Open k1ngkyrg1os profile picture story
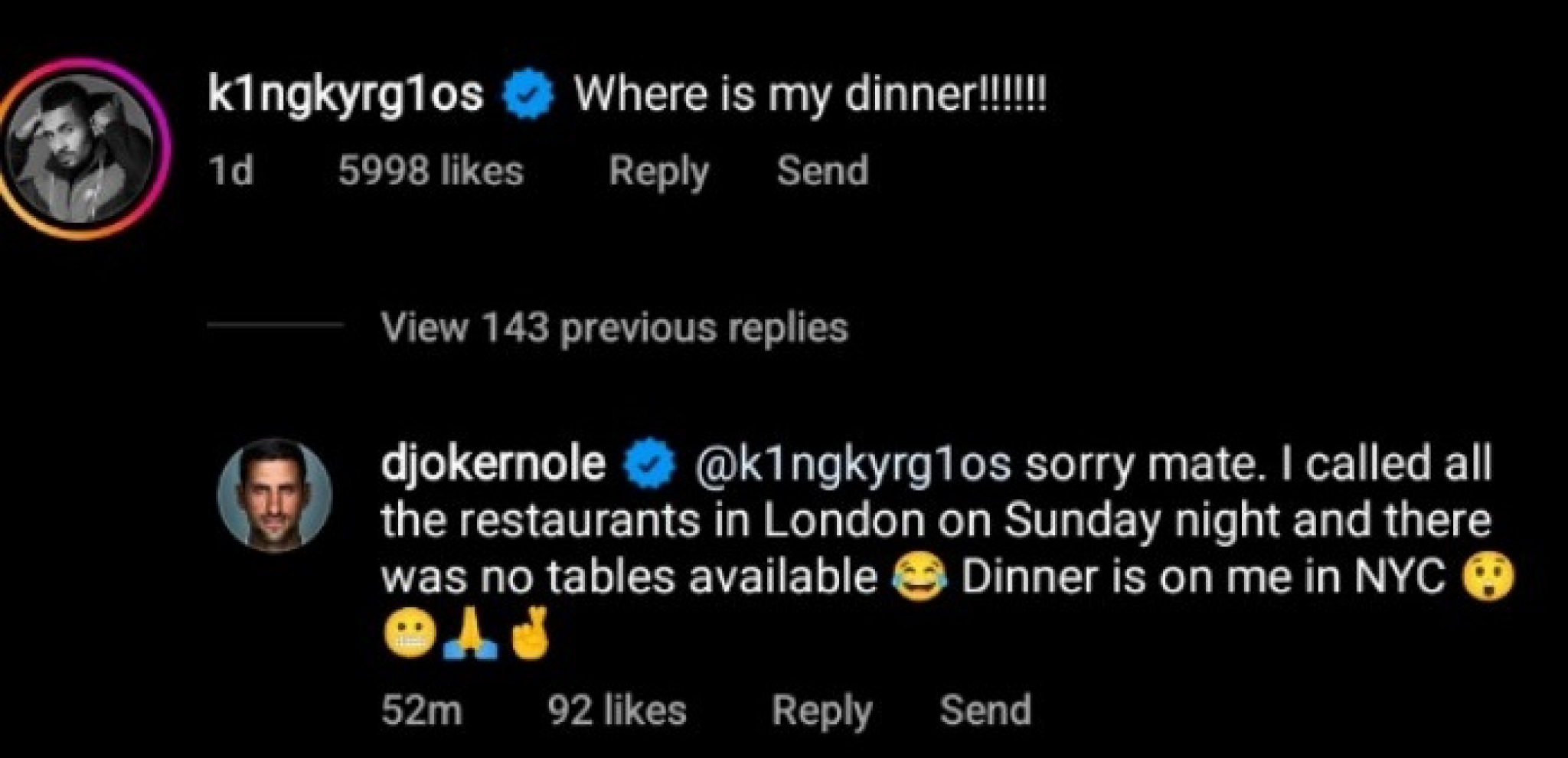Screen dimensions: 1568x758 point(82,149)
